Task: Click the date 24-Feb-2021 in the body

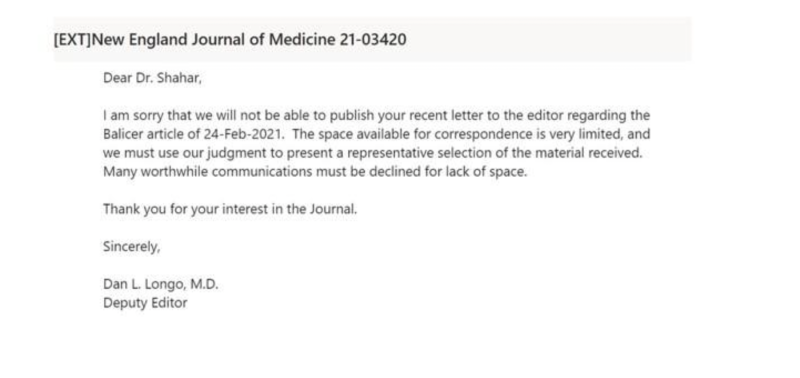Action: pos(243,134)
